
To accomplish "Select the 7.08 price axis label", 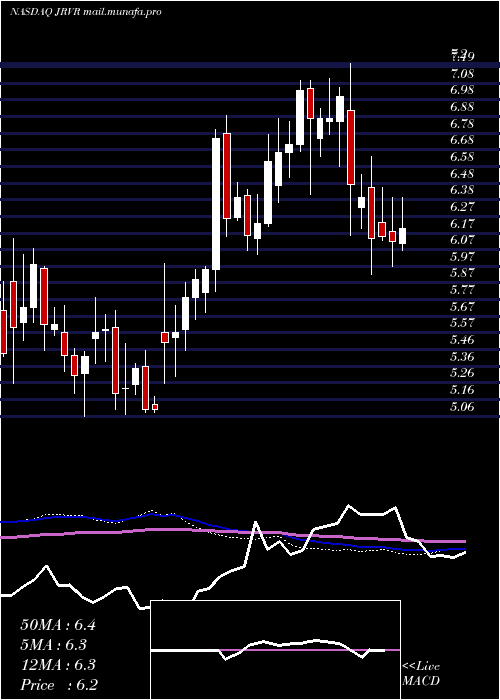I will click(x=462, y=73).
